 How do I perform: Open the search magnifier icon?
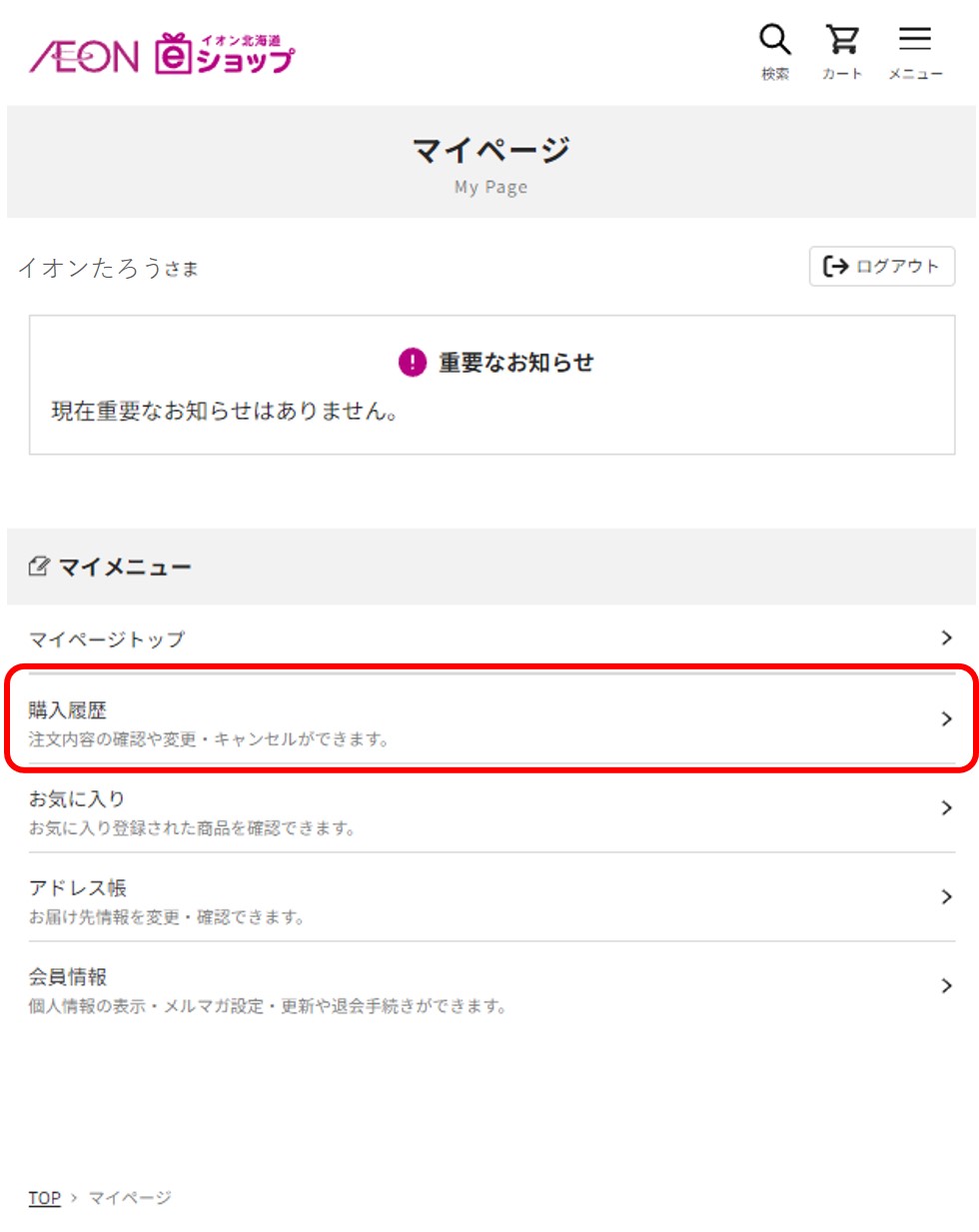[x=775, y=40]
